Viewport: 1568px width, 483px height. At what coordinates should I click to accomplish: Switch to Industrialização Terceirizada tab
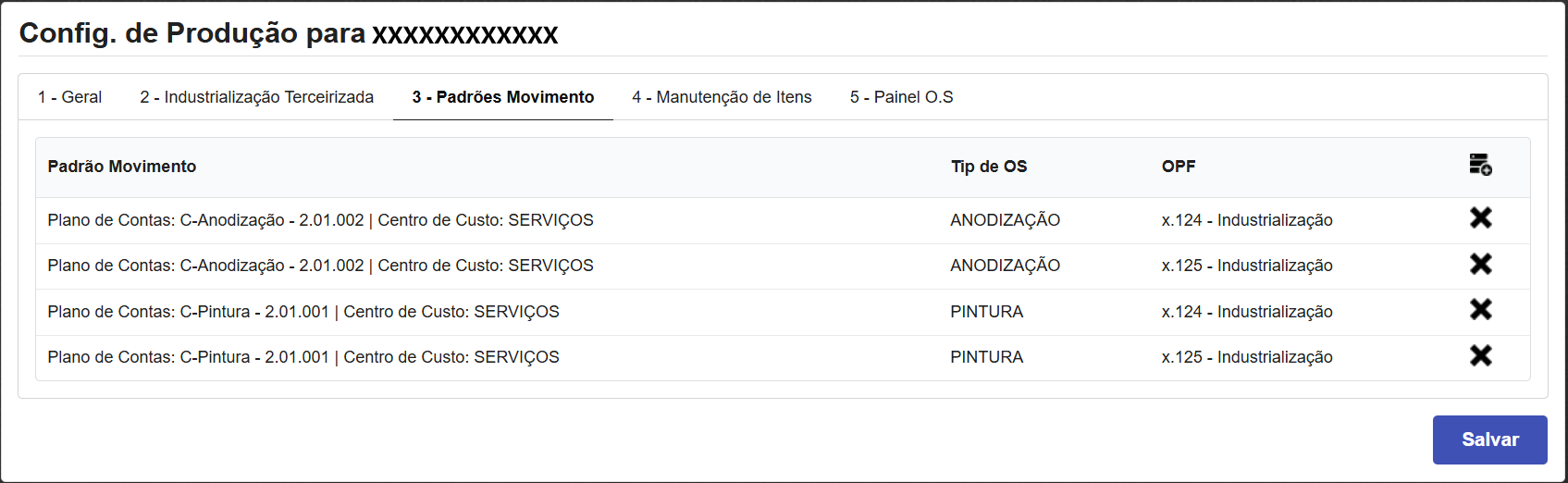(x=256, y=97)
